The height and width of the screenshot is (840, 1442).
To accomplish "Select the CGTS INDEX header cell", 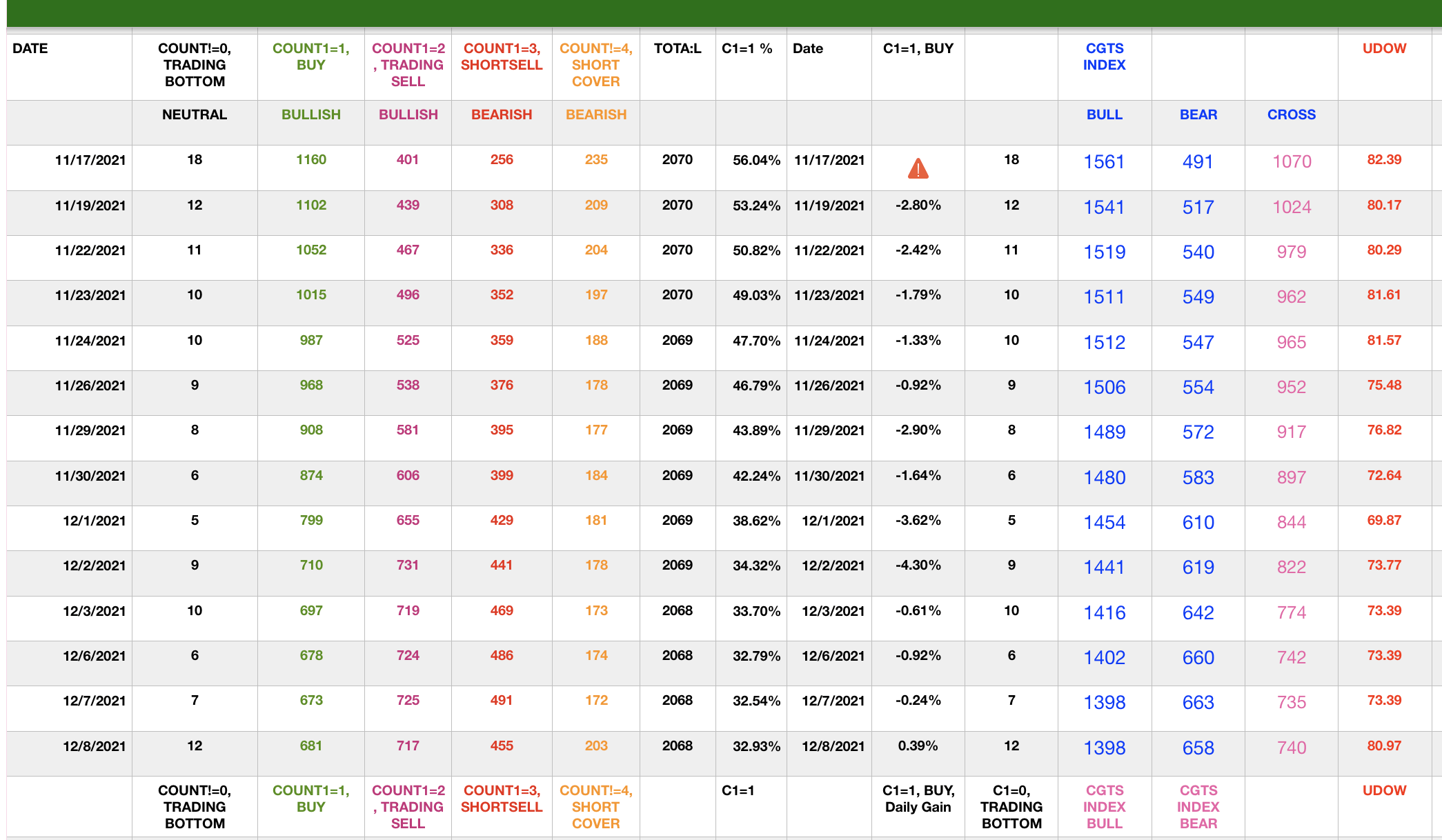I will pyautogui.click(x=1104, y=57).
